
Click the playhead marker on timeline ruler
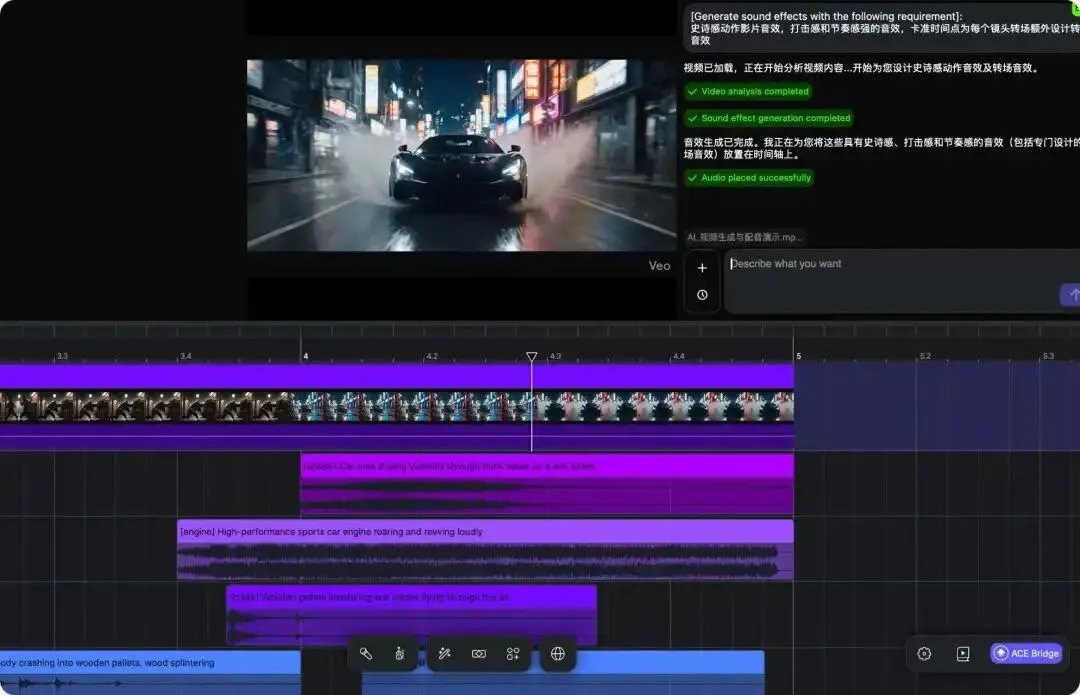coord(532,357)
